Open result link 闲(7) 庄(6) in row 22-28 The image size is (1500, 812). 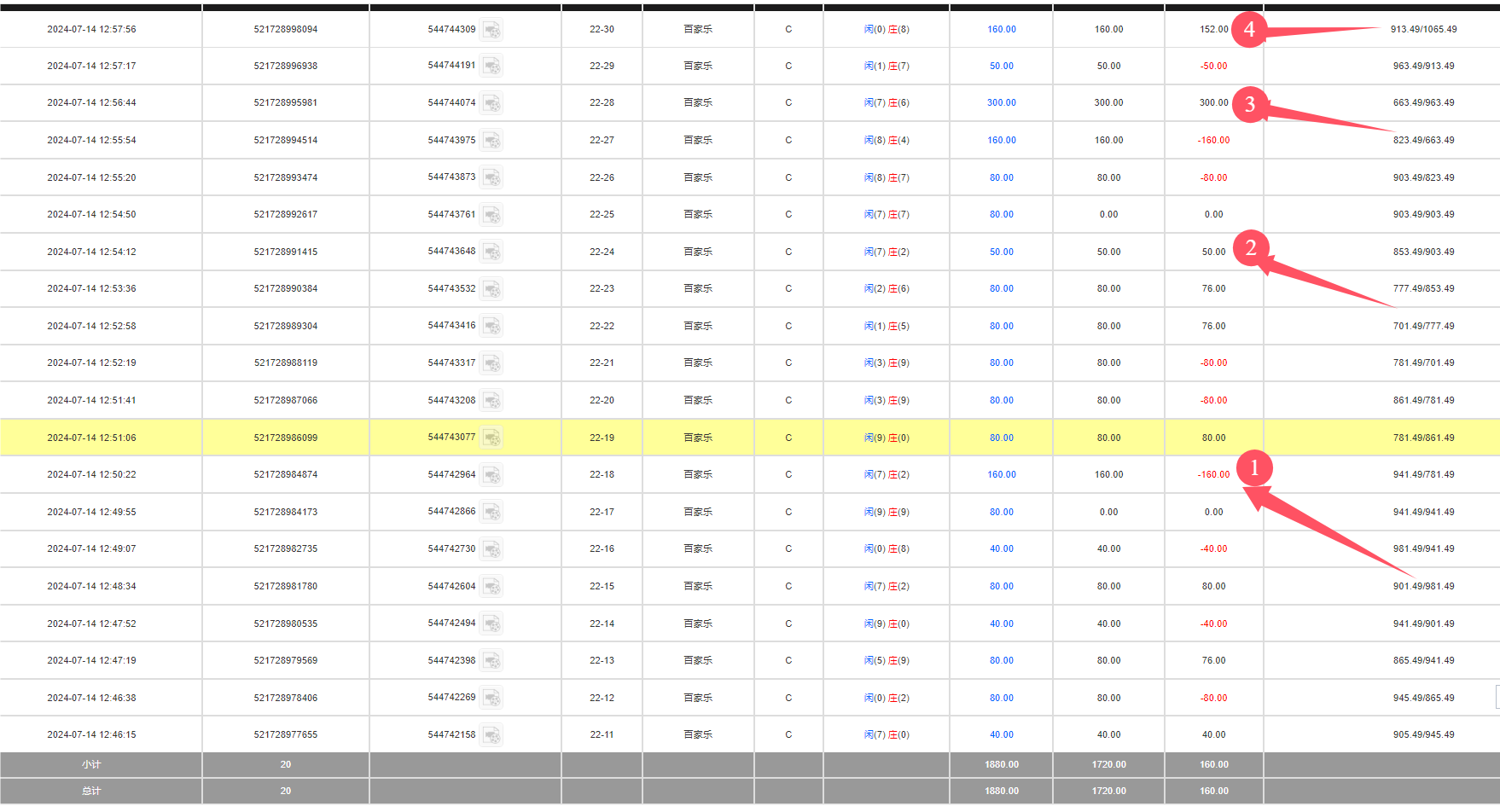point(886,102)
